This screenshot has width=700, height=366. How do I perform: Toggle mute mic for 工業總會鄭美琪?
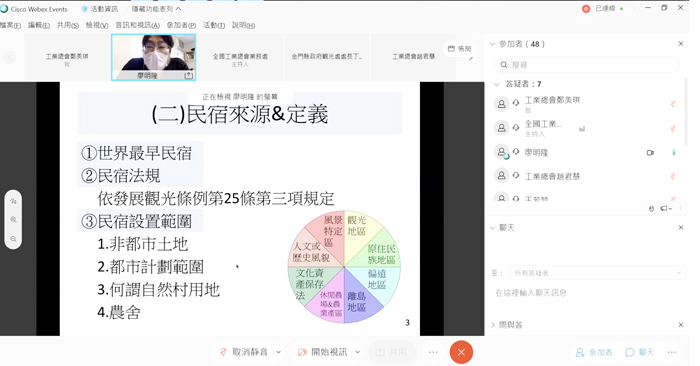click(673, 104)
